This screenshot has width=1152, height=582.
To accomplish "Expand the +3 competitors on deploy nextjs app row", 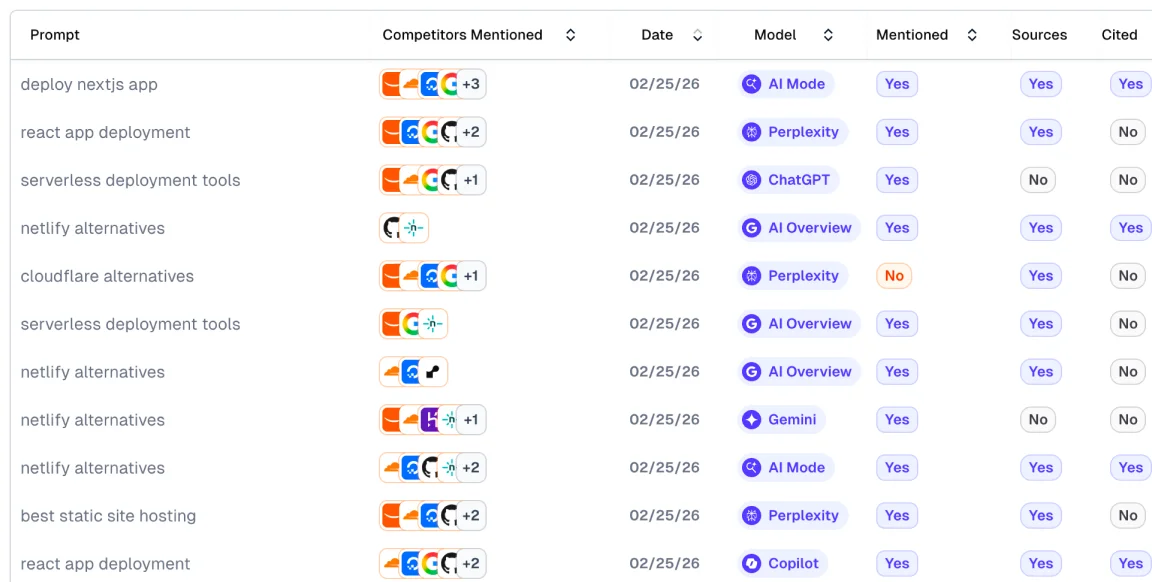I will (470, 84).
